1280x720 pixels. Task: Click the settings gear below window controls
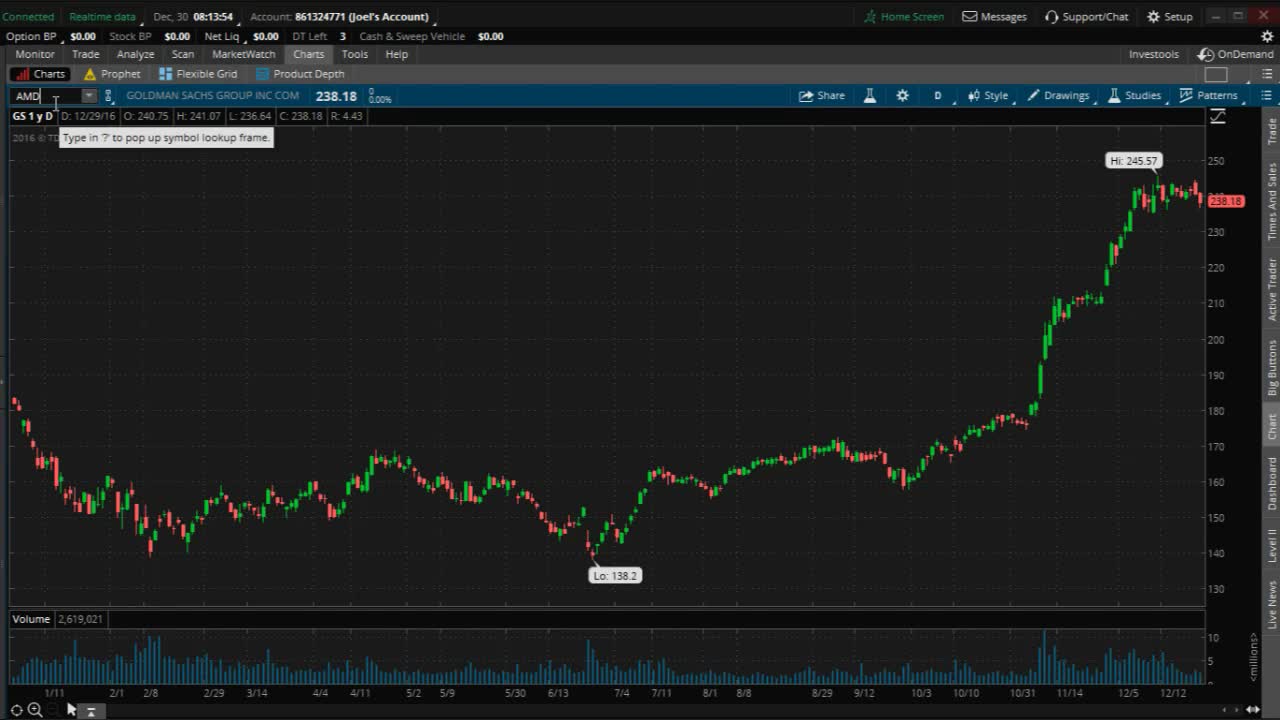point(1267,36)
